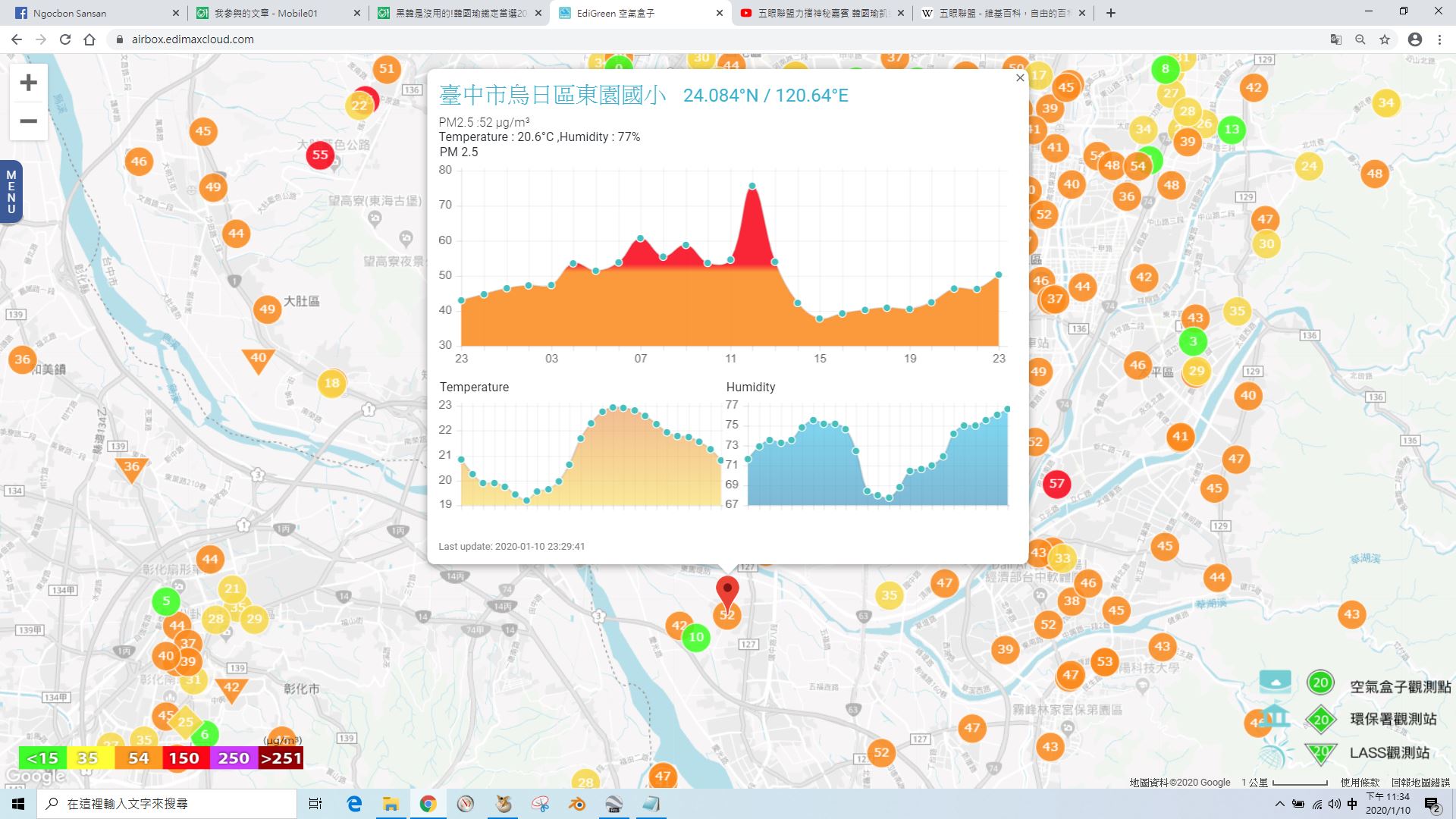Click the red 57 air station marker
Screen dimensions: 1456x819
(1056, 483)
